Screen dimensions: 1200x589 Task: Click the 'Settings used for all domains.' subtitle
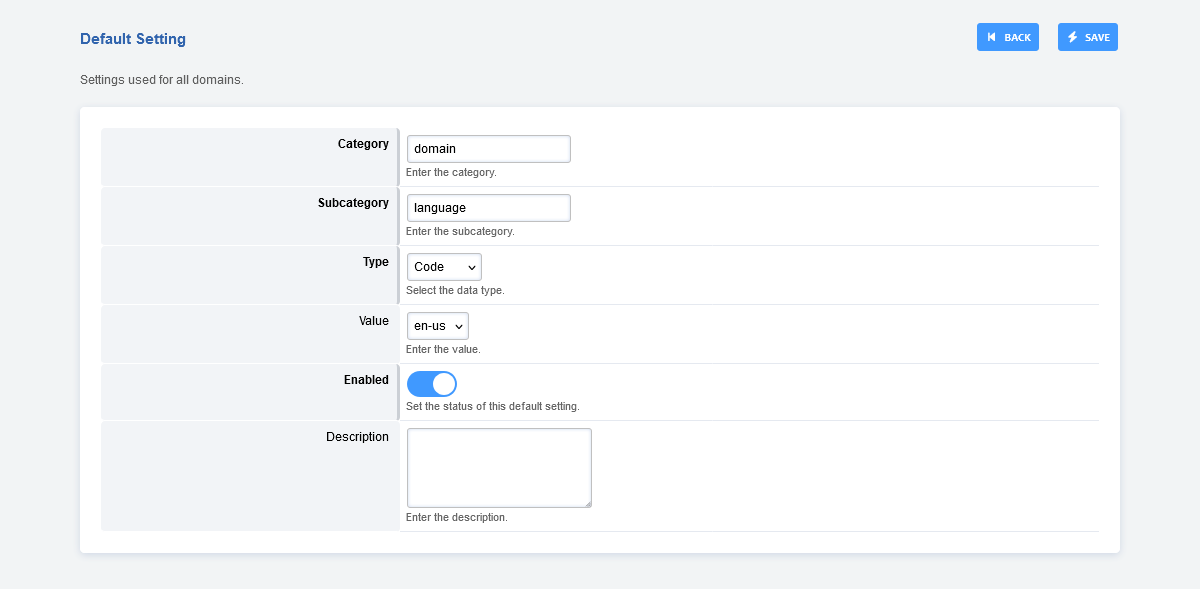[162, 80]
